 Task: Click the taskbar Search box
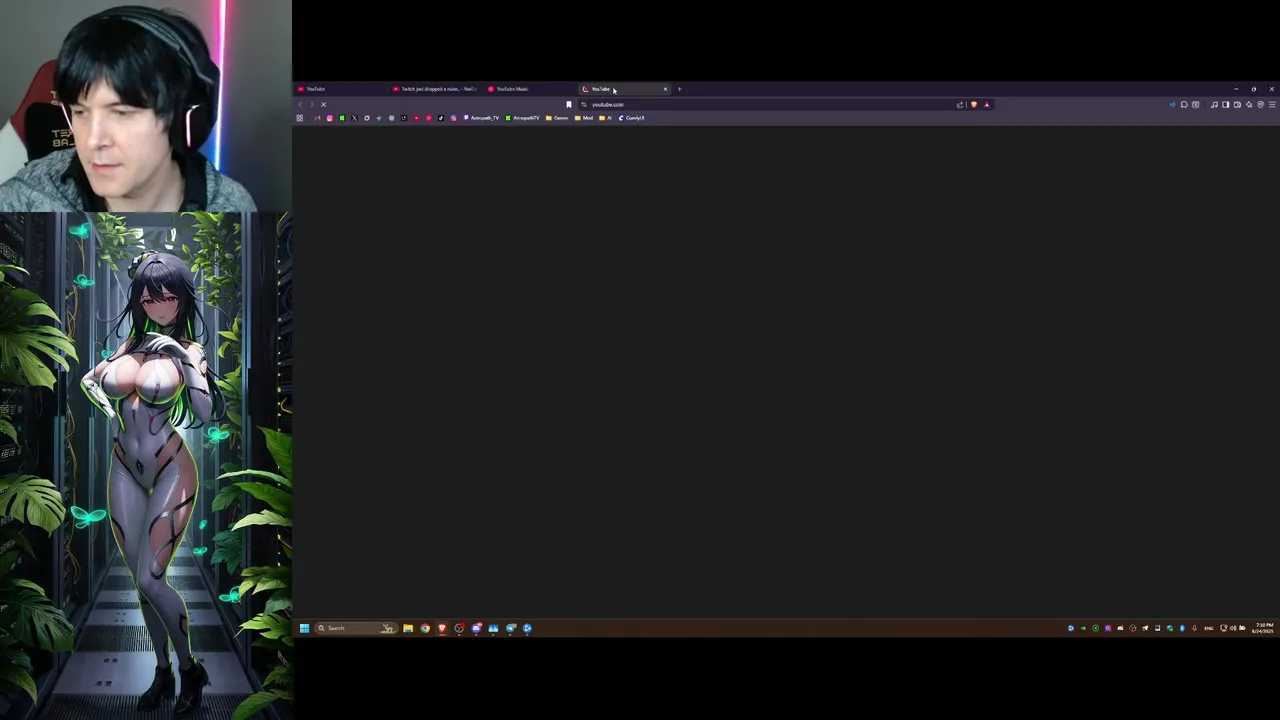[x=356, y=628]
